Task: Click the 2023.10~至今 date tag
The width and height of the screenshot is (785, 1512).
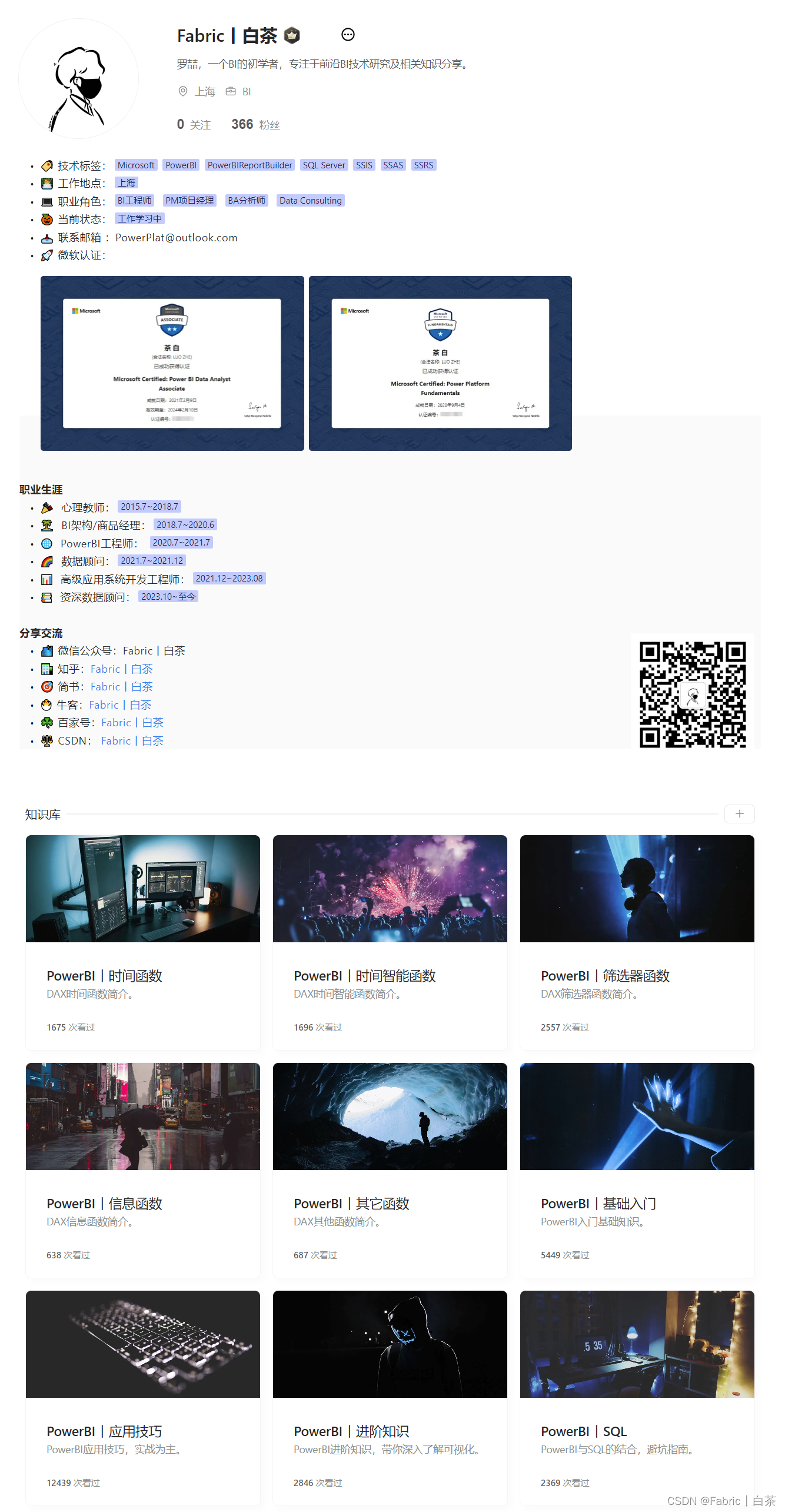Action: 168,597
